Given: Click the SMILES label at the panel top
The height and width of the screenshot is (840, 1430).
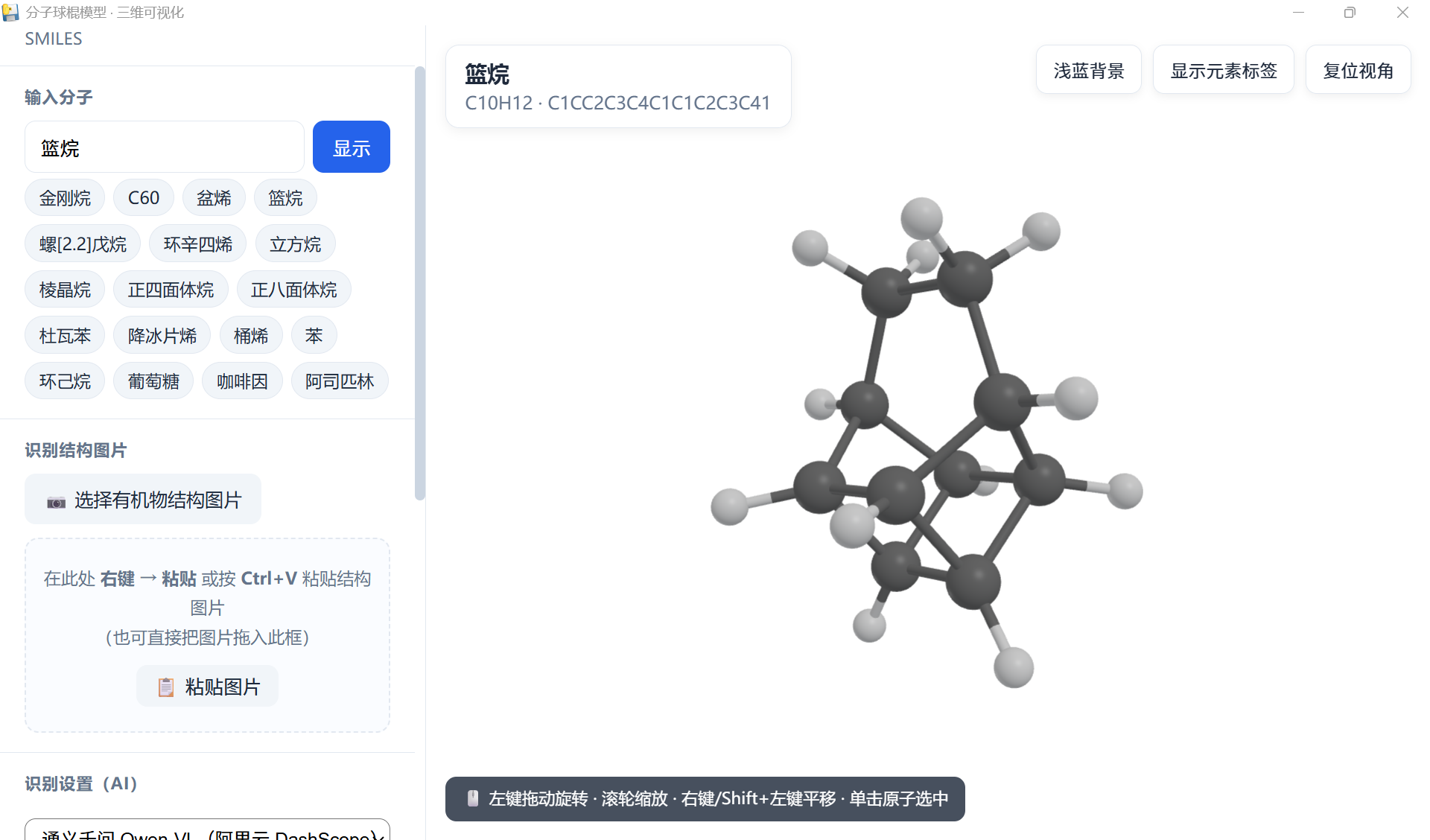Looking at the screenshot, I should tap(54, 39).
